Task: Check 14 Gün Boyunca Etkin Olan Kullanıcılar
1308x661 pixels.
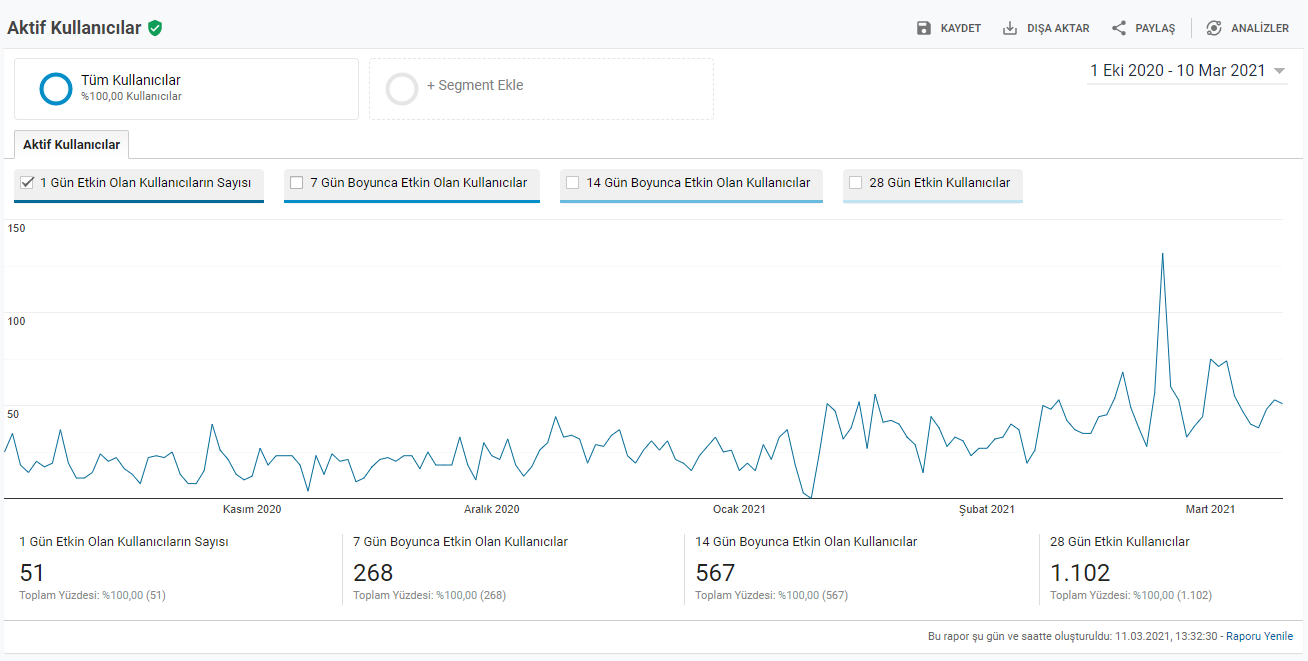Action: click(x=572, y=183)
